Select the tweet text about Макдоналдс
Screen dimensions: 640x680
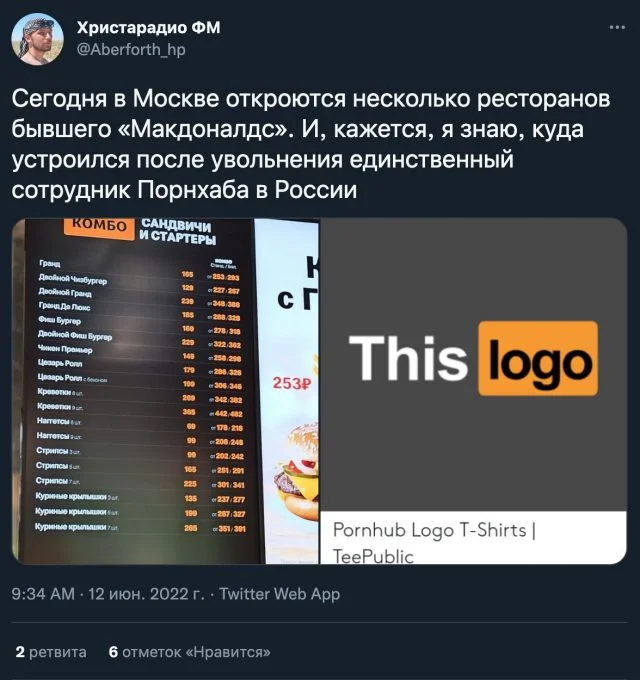[310, 144]
